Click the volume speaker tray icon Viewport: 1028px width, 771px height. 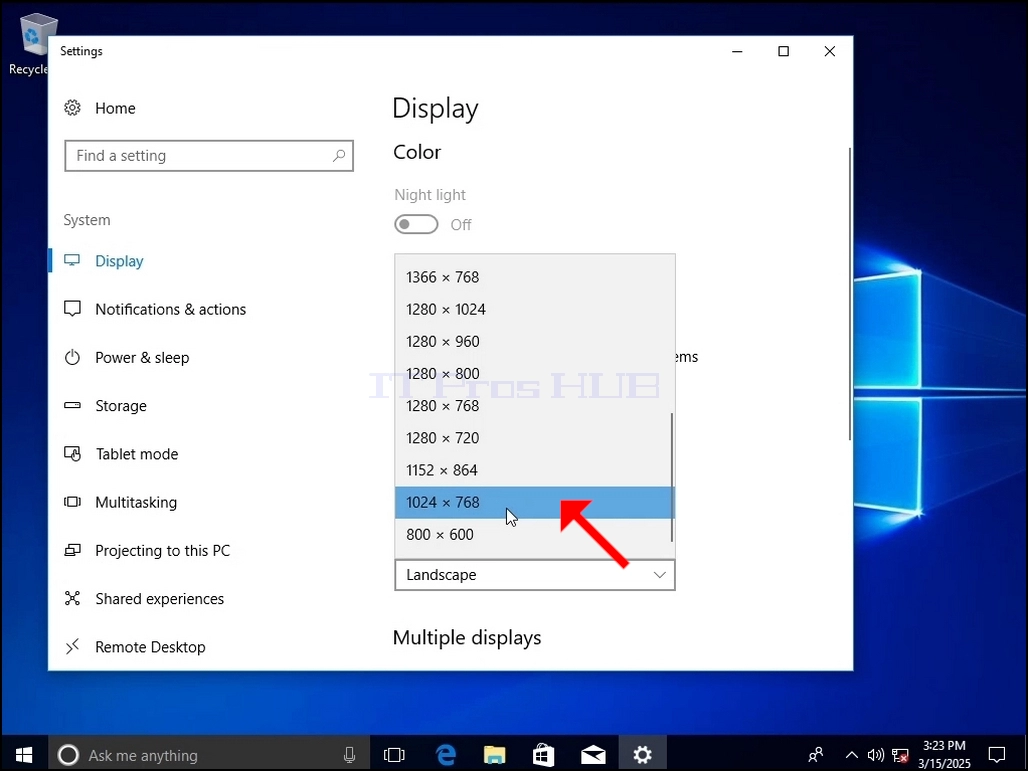coord(875,755)
